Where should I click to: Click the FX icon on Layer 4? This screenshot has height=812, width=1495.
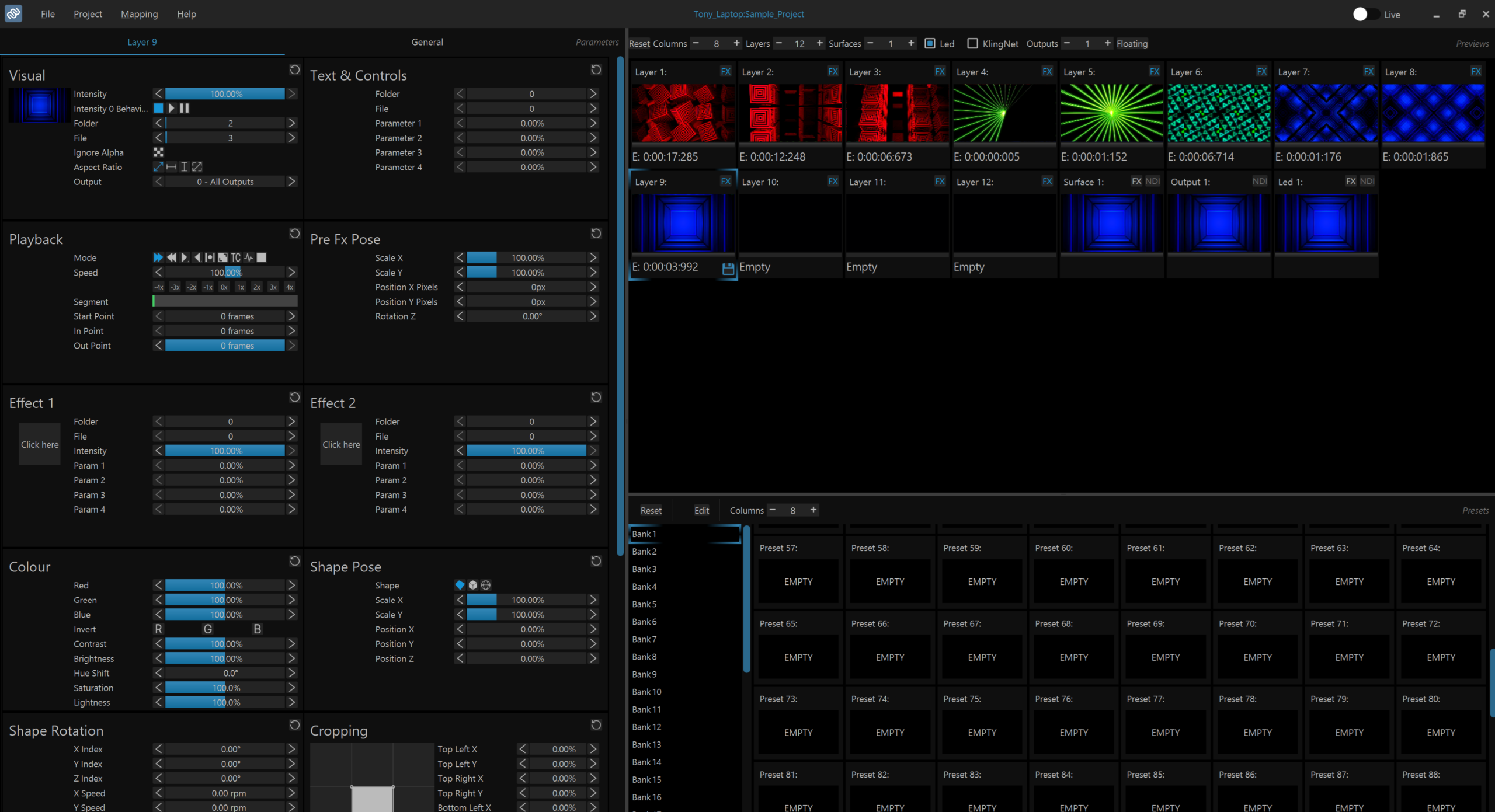coord(1047,72)
